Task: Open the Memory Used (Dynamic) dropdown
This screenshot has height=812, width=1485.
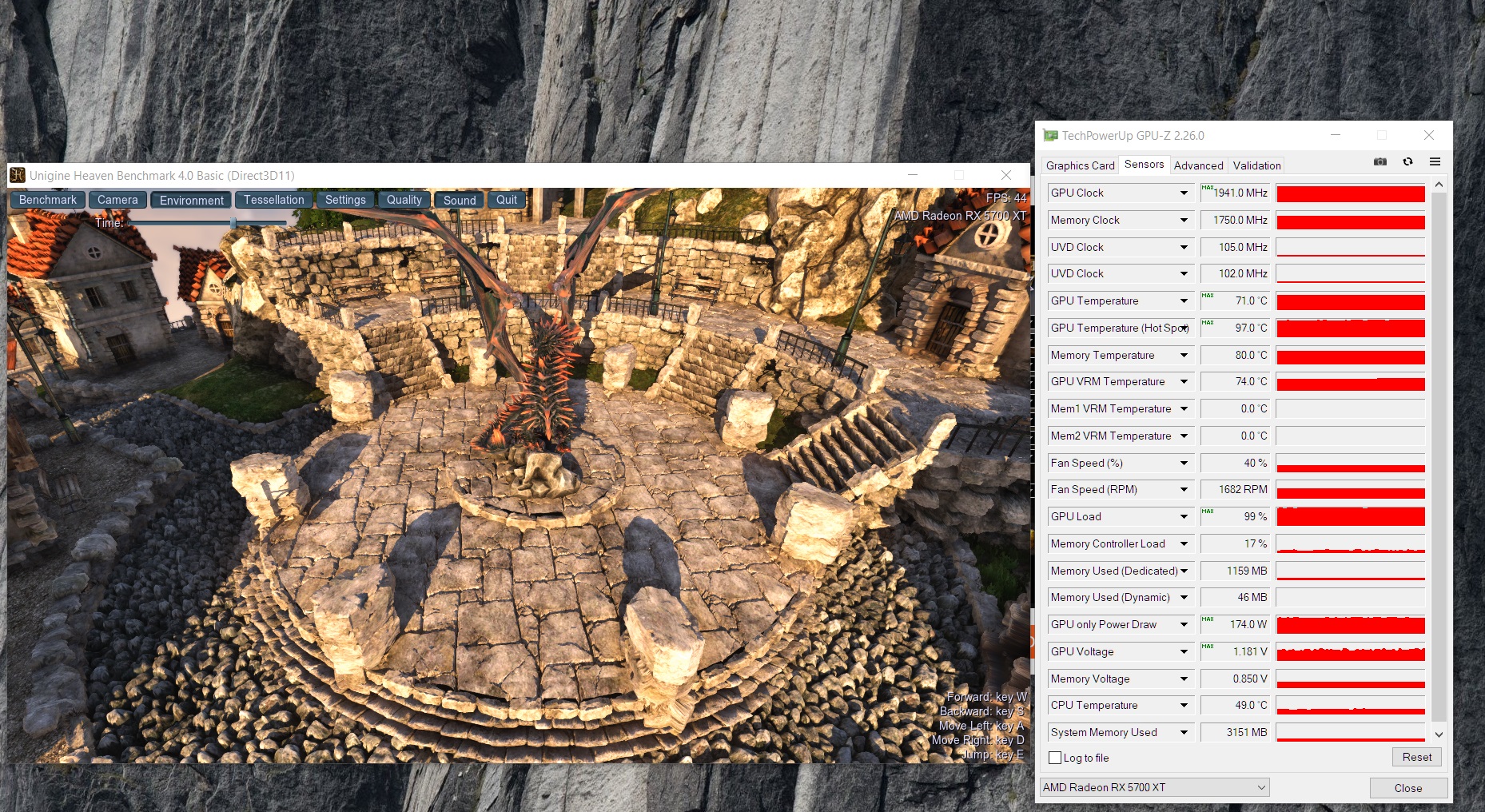Action: 1184,598
